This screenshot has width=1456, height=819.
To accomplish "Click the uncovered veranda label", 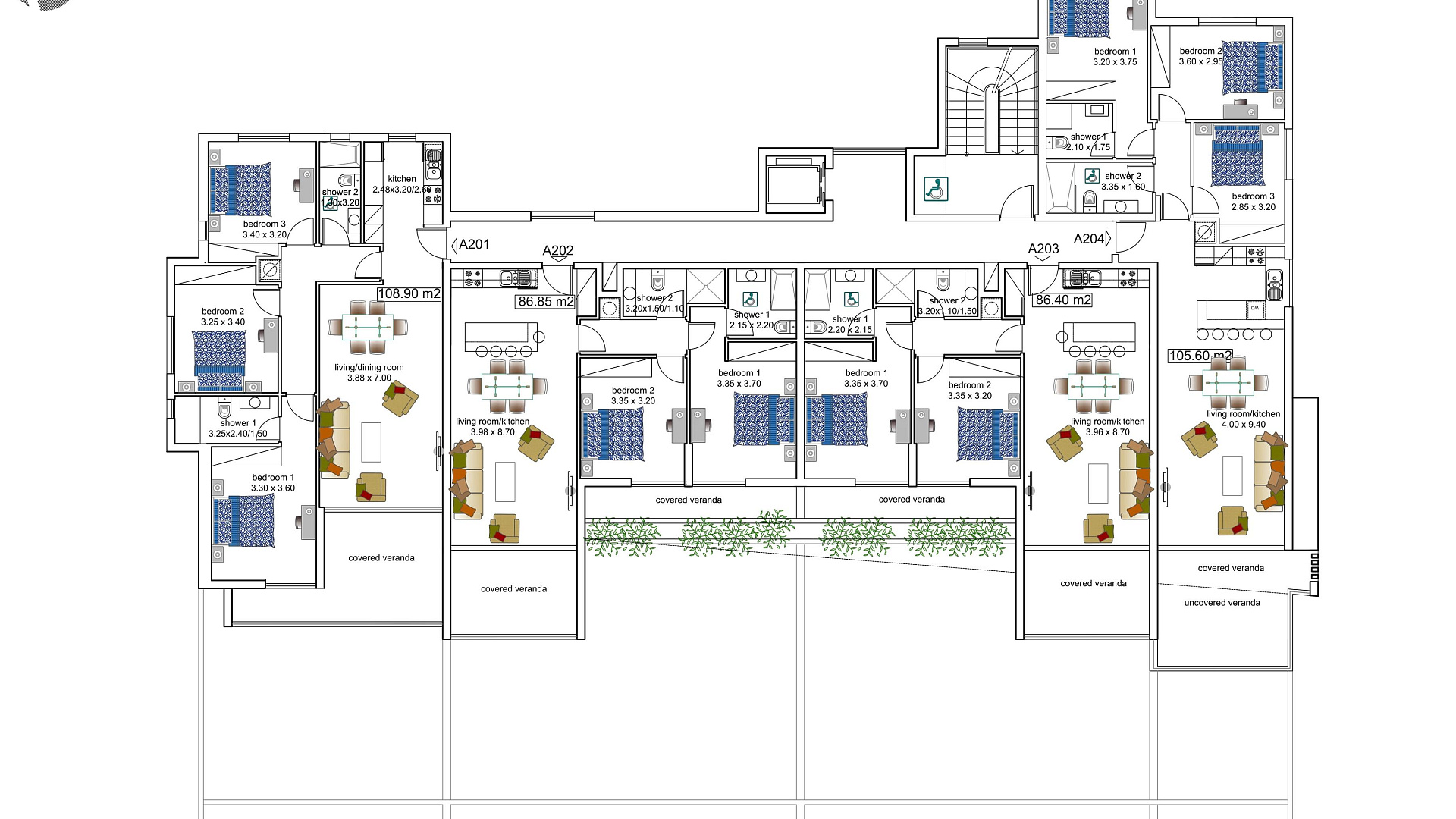I will pyautogui.click(x=1222, y=603).
